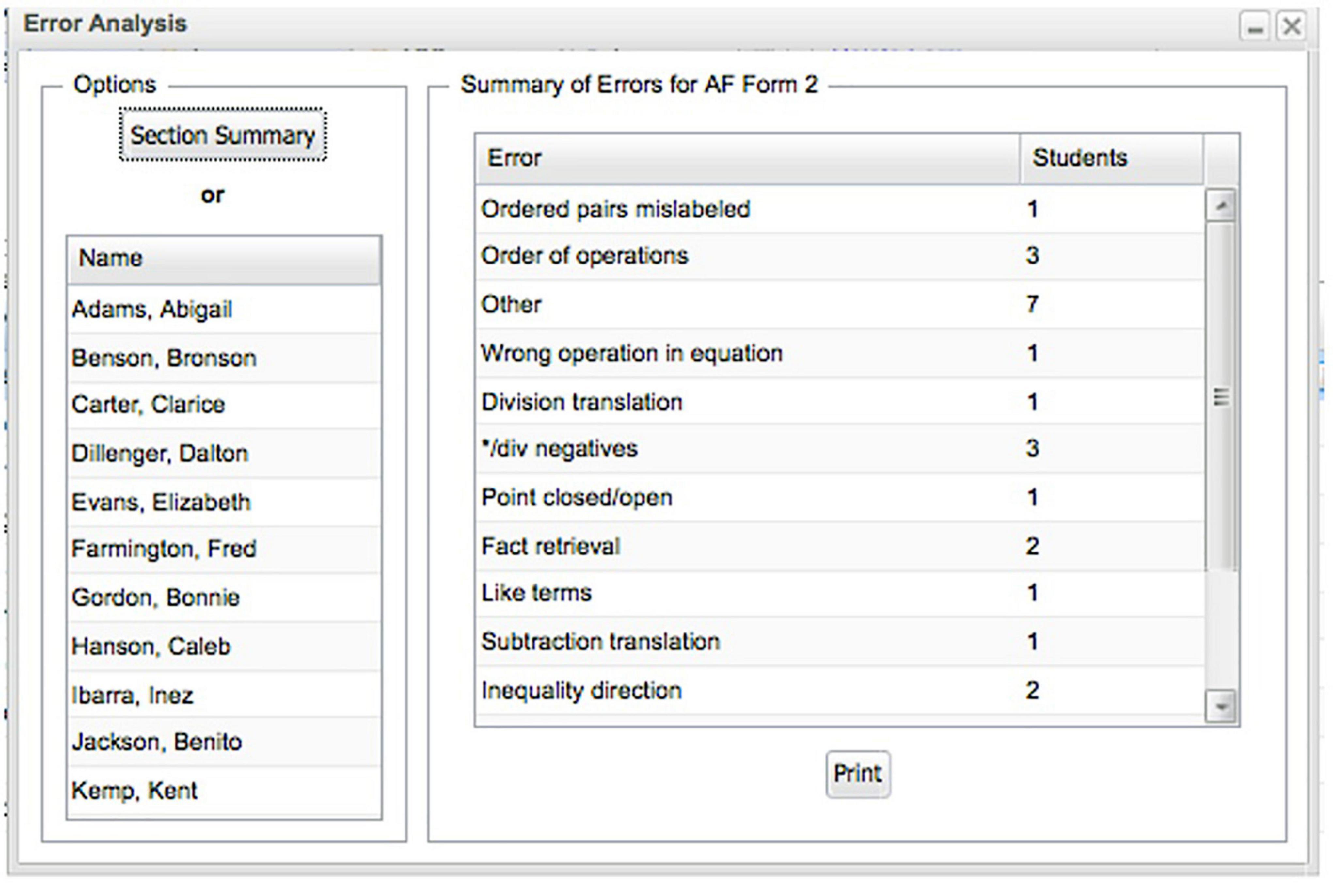Screen dimensions: 1333x896
Task: Sort by the Error column header
Action: click(x=747, y=159)
